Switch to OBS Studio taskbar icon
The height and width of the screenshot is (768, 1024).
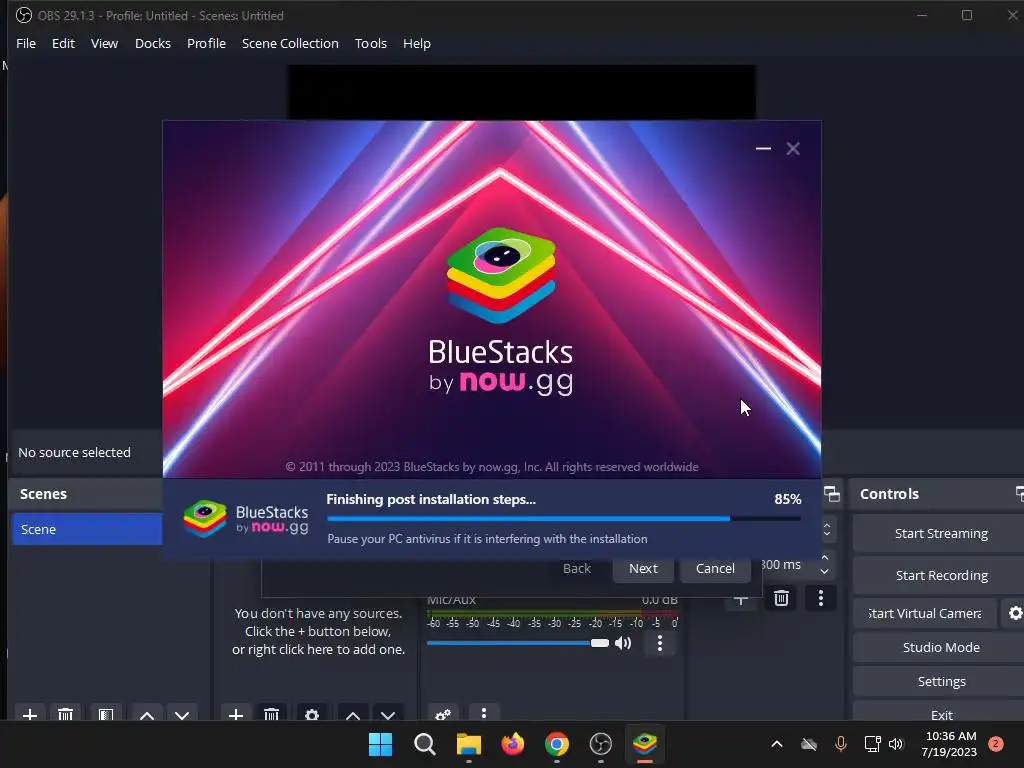[x=601, y=744]
